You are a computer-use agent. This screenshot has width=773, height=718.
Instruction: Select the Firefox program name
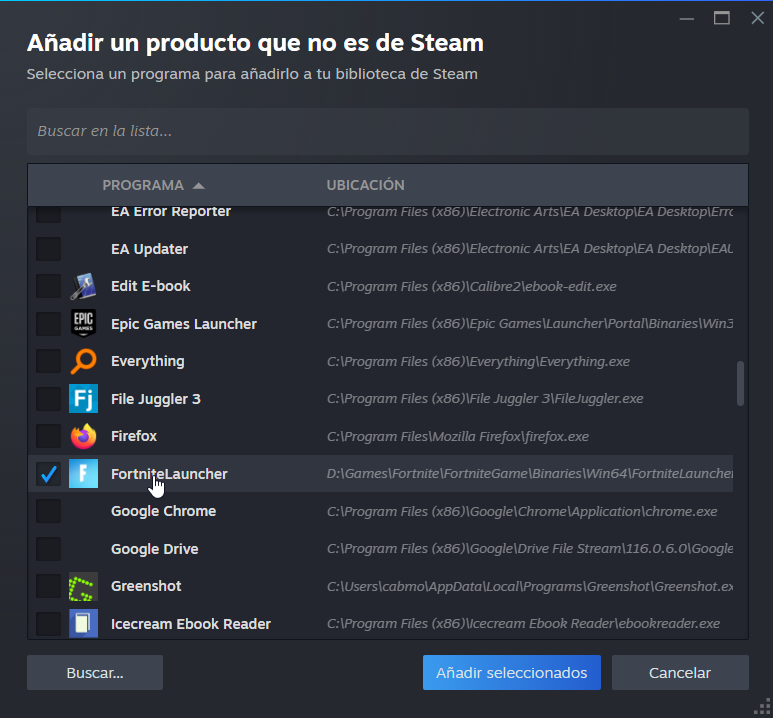pyautogui.click(x=134, y=436)
